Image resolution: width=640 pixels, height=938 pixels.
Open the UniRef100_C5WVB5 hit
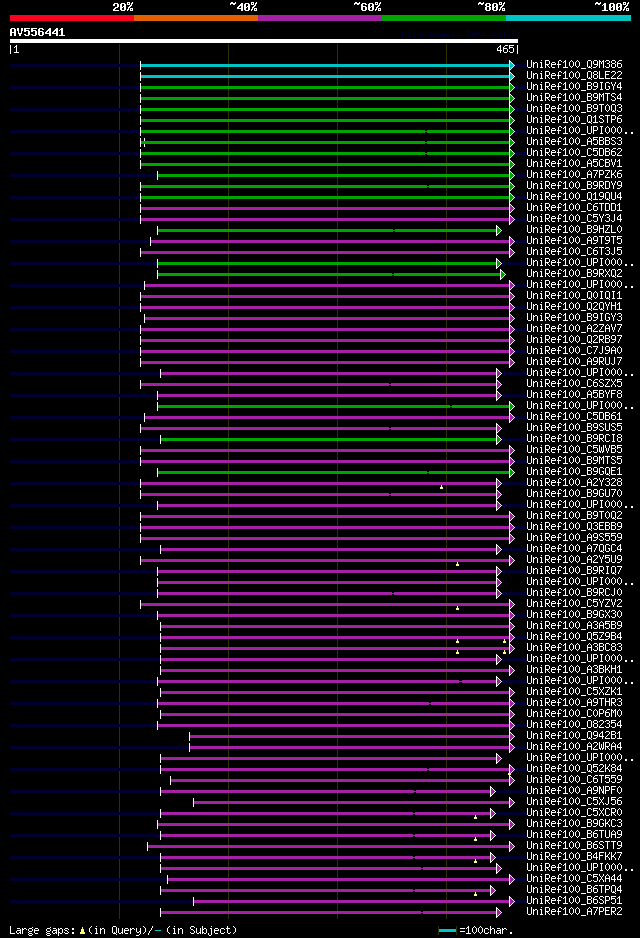tap(574, 449)
